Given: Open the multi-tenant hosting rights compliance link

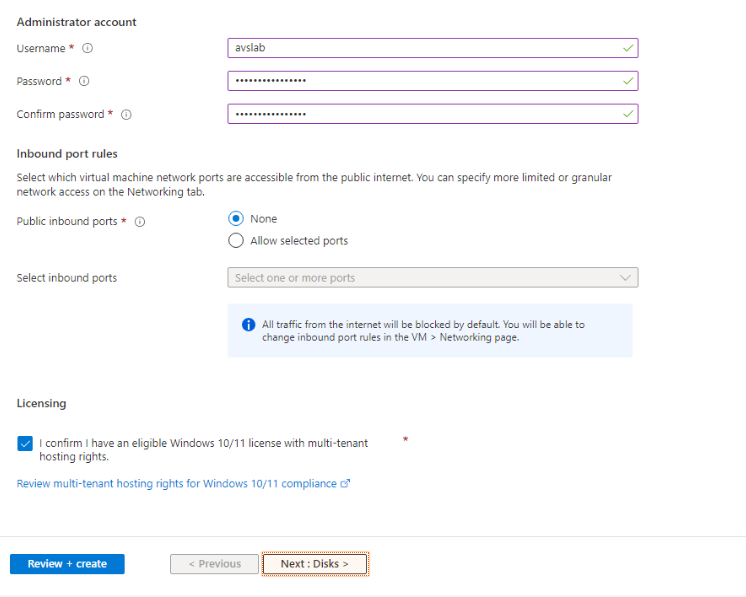Looking at the screenshot, I should pos(176,484).
